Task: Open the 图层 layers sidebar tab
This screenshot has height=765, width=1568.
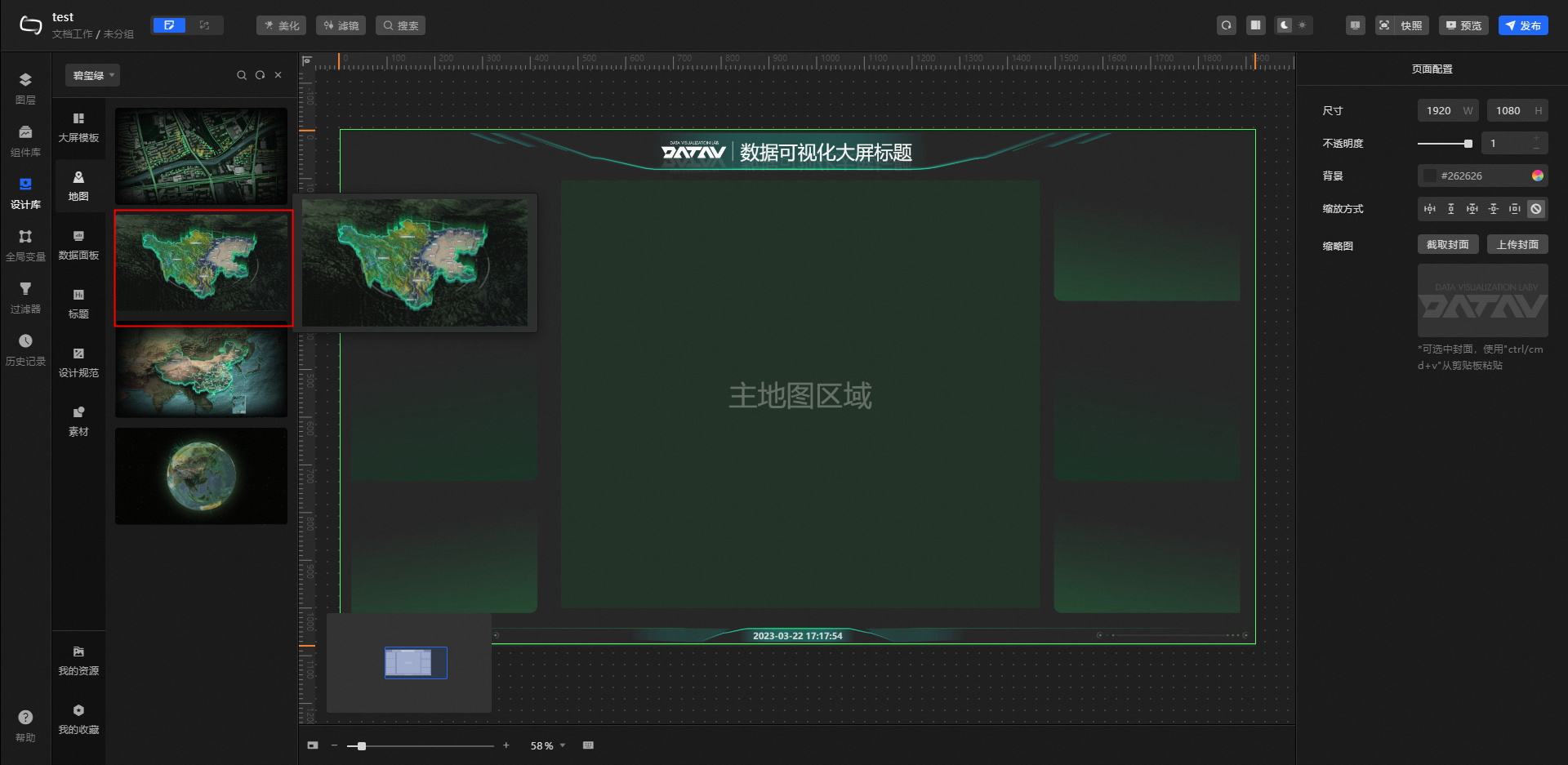Action: point(25,88)
